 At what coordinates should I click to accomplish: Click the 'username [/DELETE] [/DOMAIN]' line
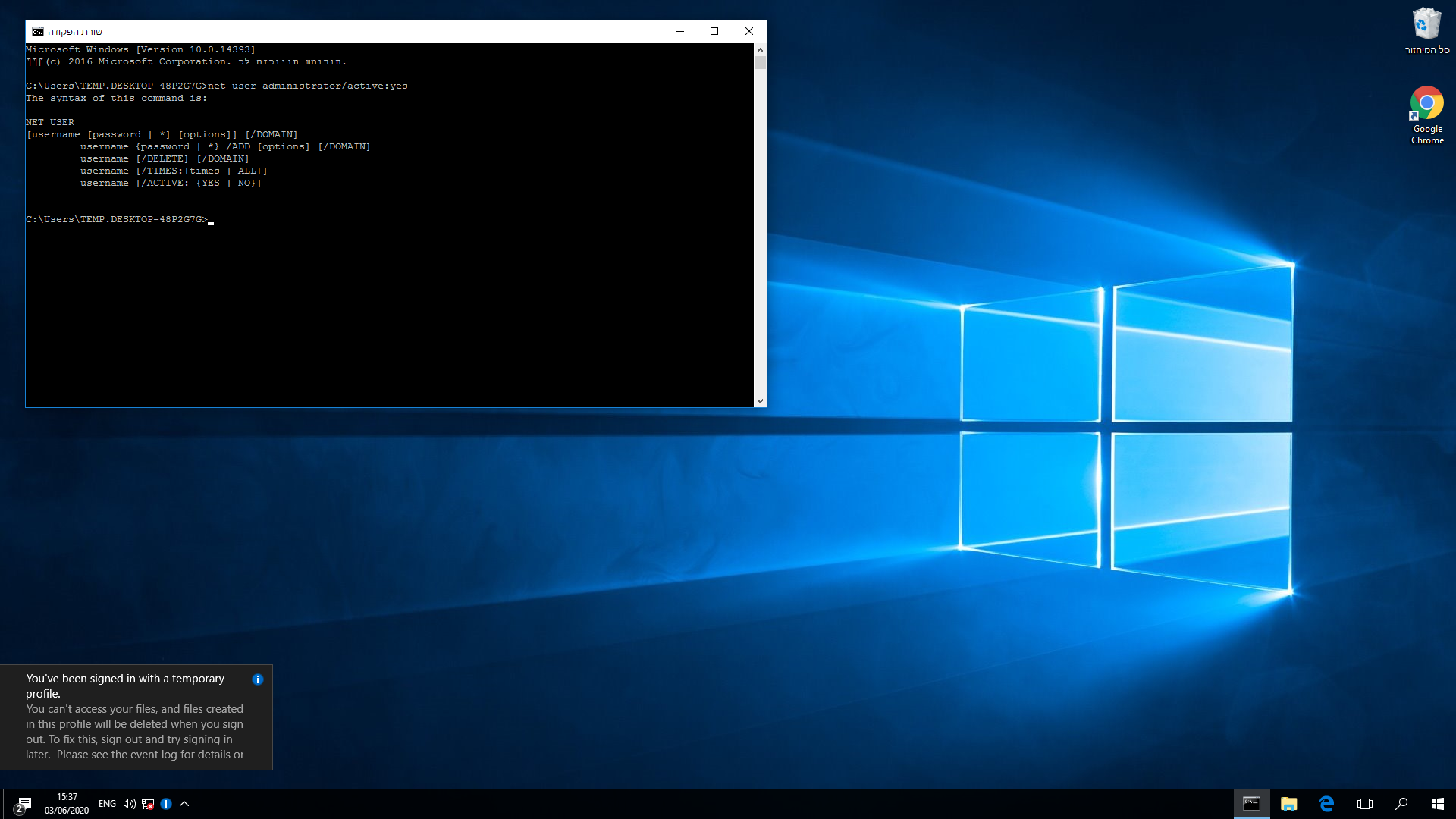tap(165, 158)
